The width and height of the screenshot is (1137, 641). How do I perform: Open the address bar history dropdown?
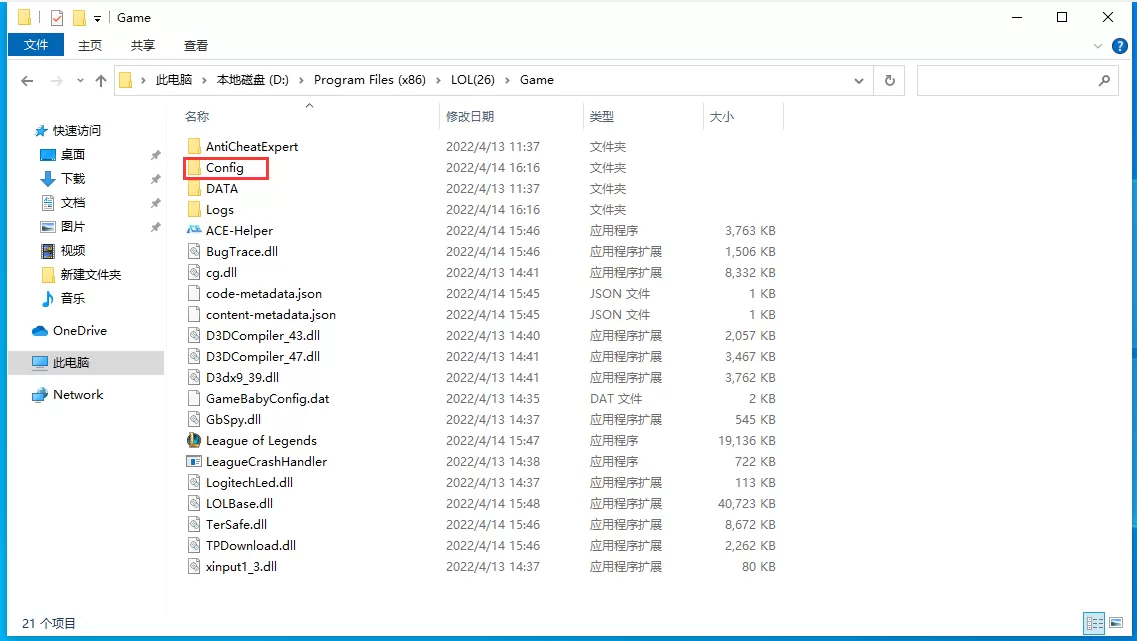click(x=859, y=80)
